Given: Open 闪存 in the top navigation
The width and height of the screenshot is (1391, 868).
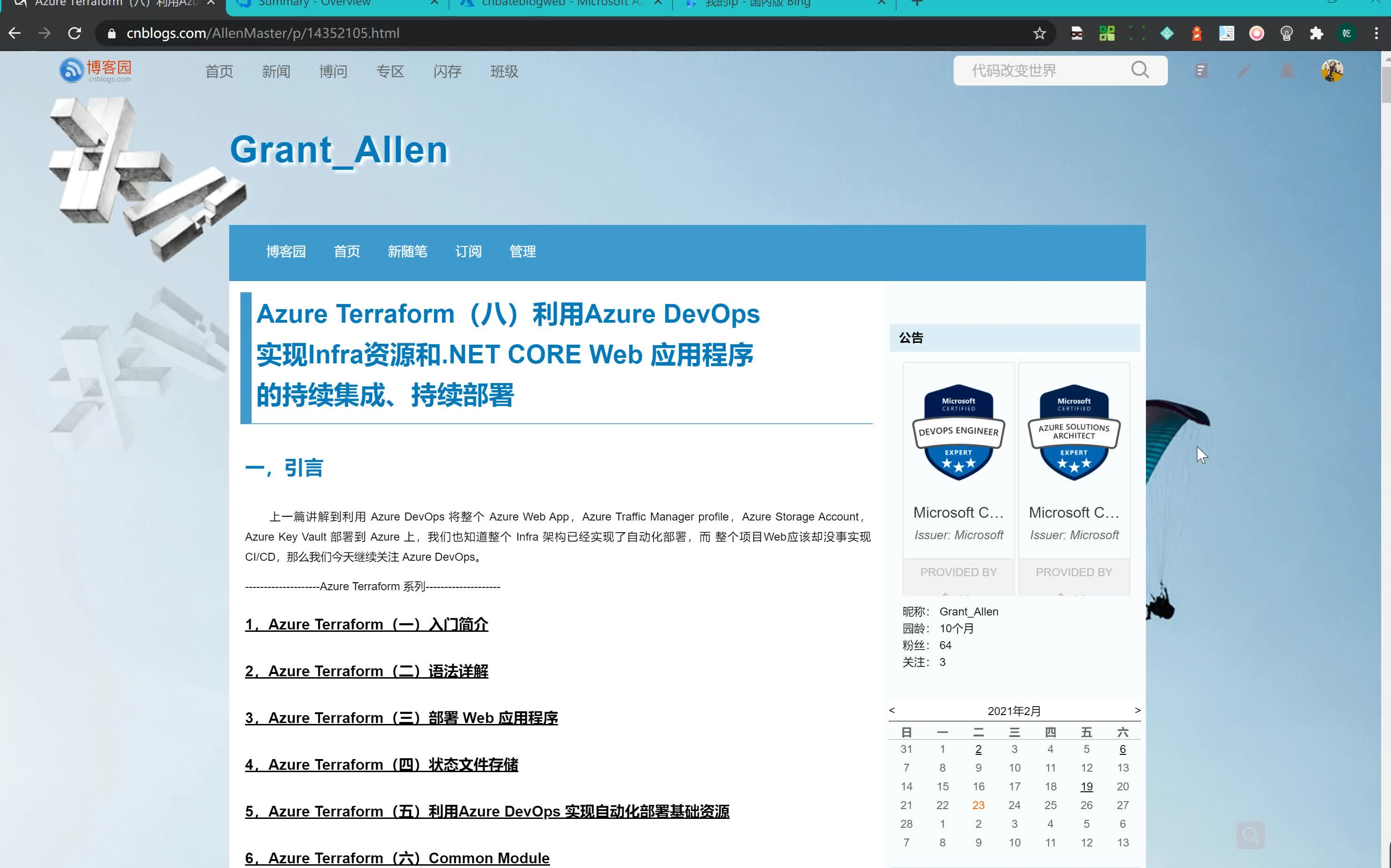Looking at the screenshot, I should [x=447, y=71].
